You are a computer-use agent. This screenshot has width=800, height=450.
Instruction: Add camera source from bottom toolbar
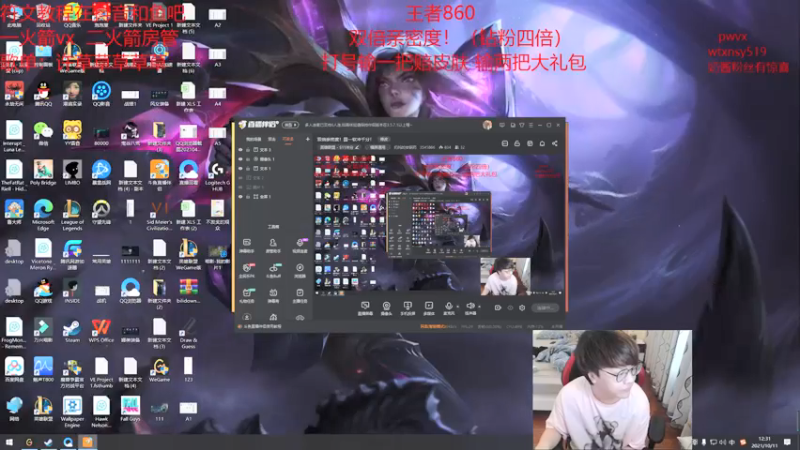(386, 308)
